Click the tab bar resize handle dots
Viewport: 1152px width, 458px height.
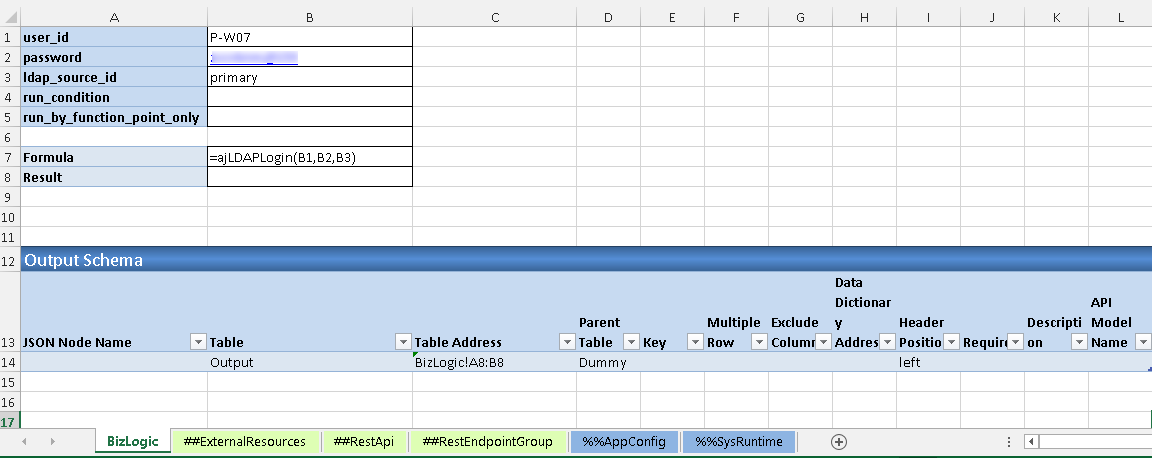(x=1009, y=441)
